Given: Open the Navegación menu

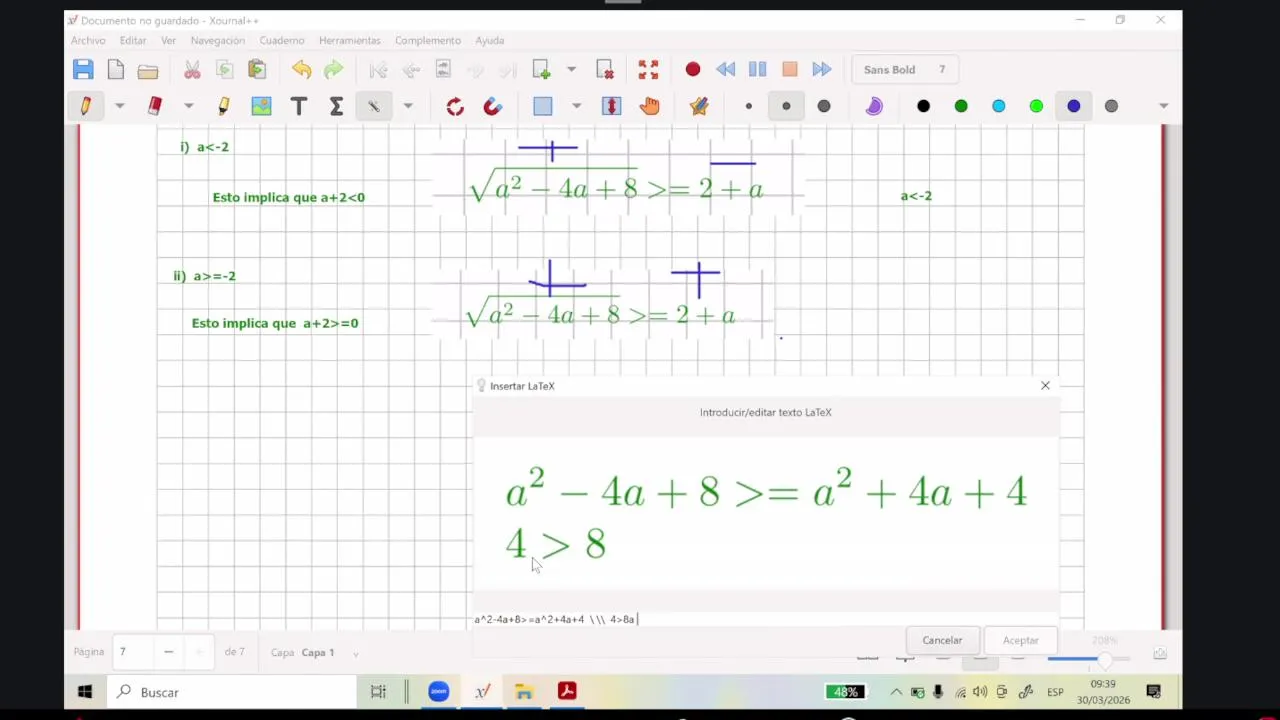Looking at the screenshot, I should [217, 40].
